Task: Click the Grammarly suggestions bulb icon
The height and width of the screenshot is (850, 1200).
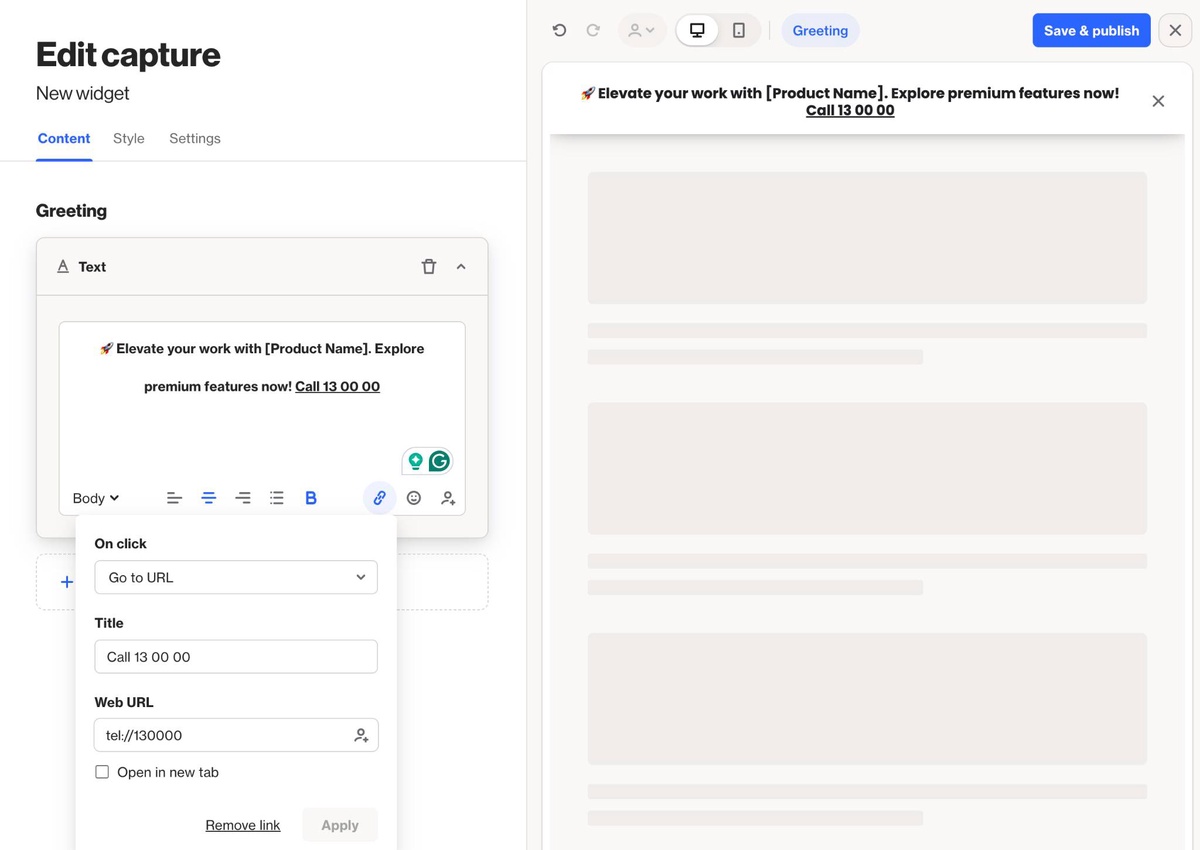Action: [415, 461]
